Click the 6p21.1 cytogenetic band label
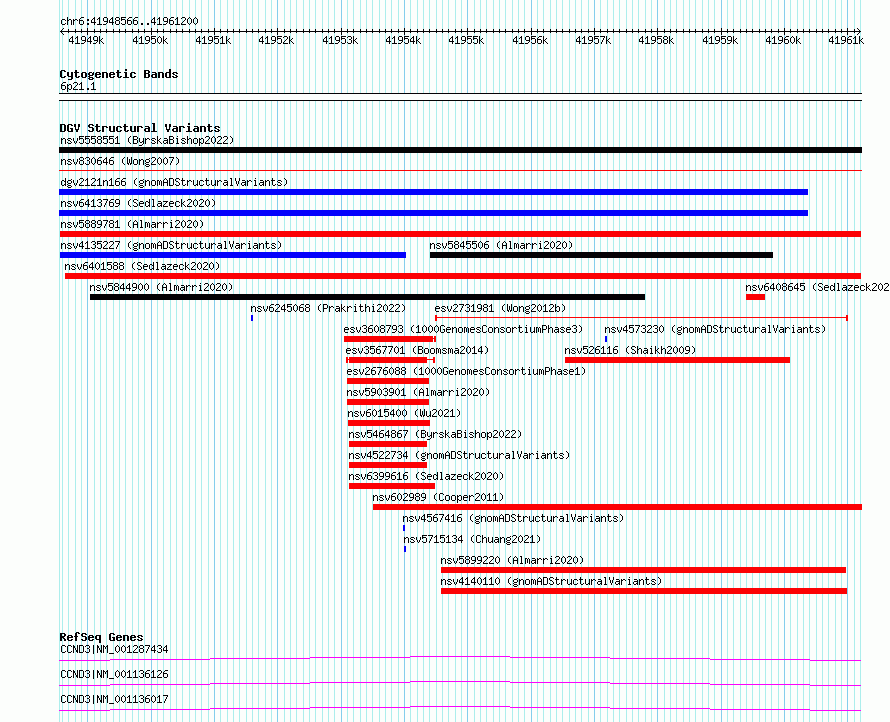 (78, 86)
